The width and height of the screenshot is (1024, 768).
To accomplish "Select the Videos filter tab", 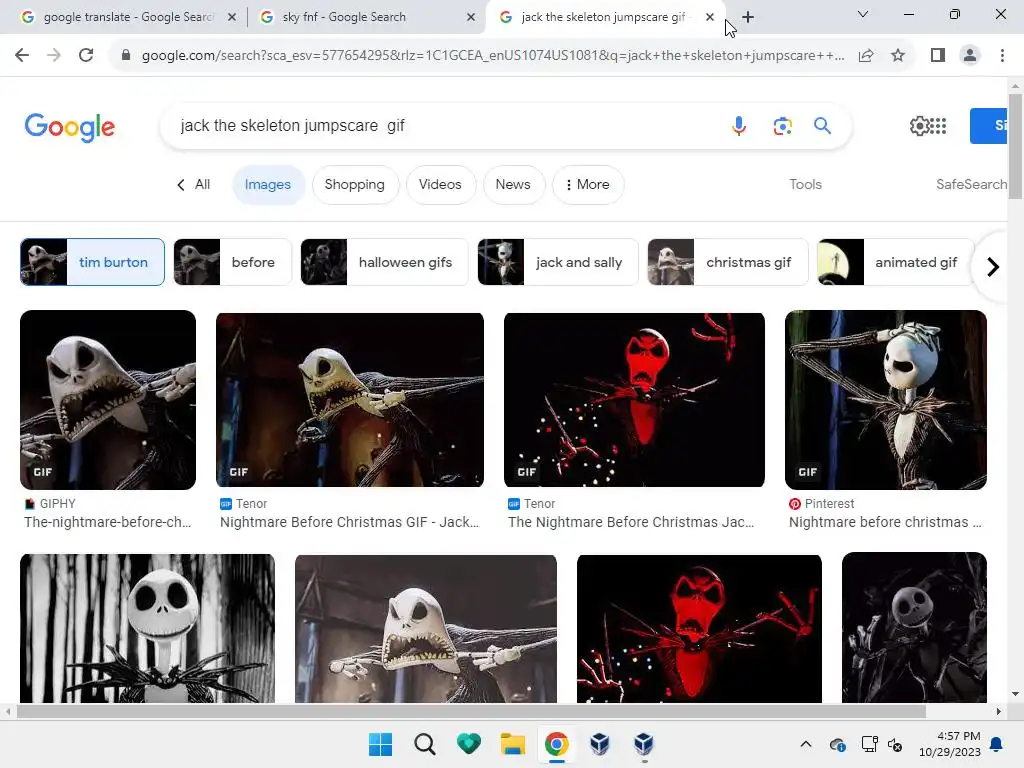I will coord(440,185).
